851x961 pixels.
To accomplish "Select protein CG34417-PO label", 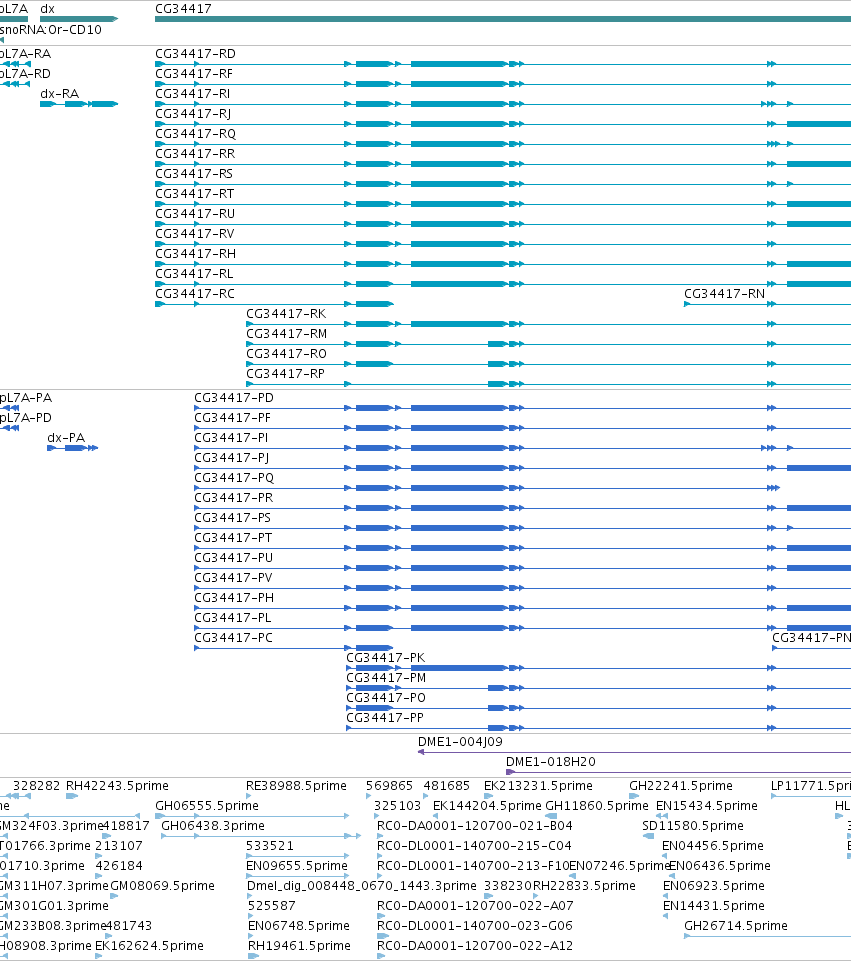I will pos(386,697).
